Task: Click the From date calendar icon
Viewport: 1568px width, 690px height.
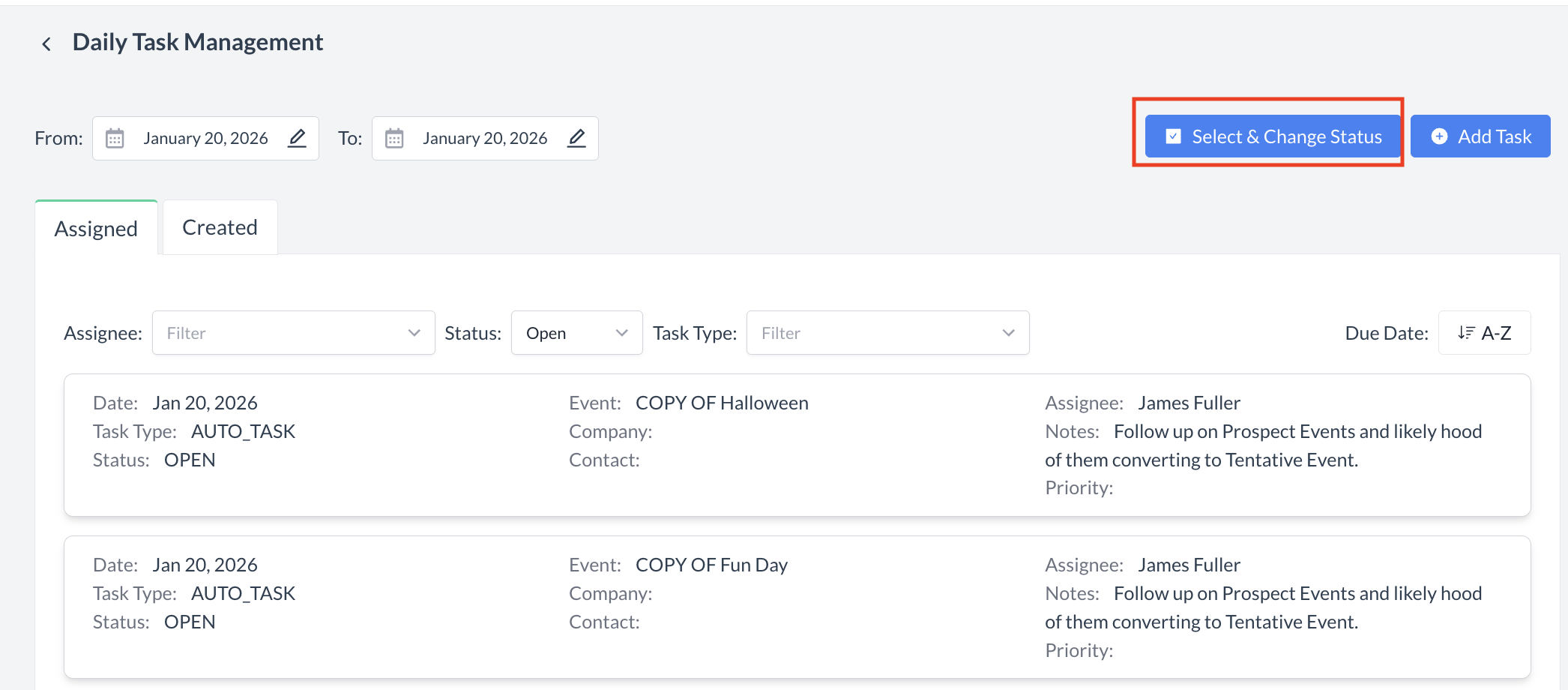Action: pyautogui.click(x=115, y=139)
